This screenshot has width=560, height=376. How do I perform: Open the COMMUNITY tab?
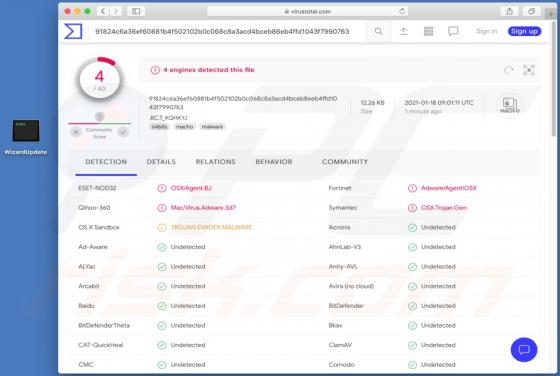click(x=345, y=162)
